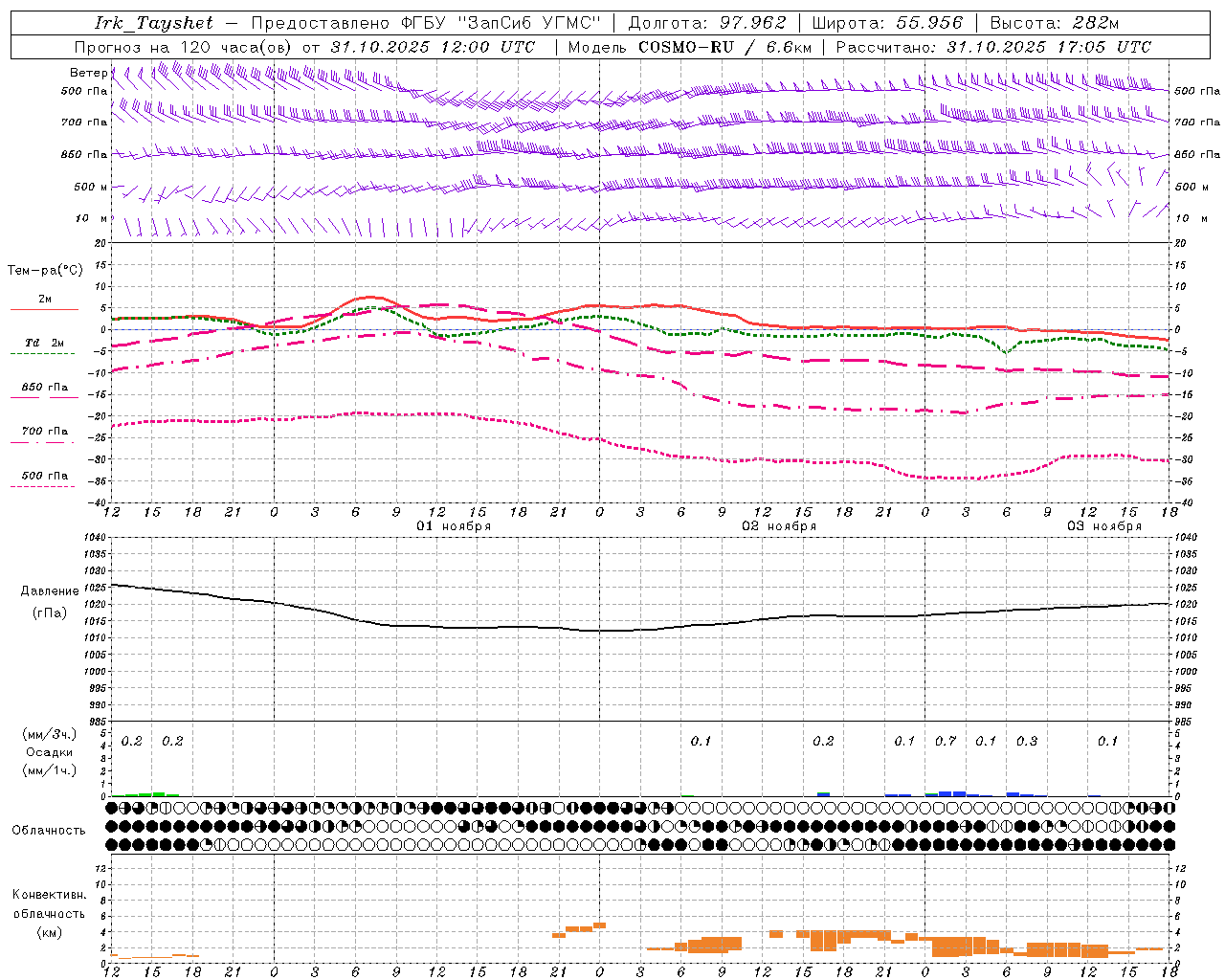
Task: Click the (км) unit under convective cloud label
Action: coord(50,932)
